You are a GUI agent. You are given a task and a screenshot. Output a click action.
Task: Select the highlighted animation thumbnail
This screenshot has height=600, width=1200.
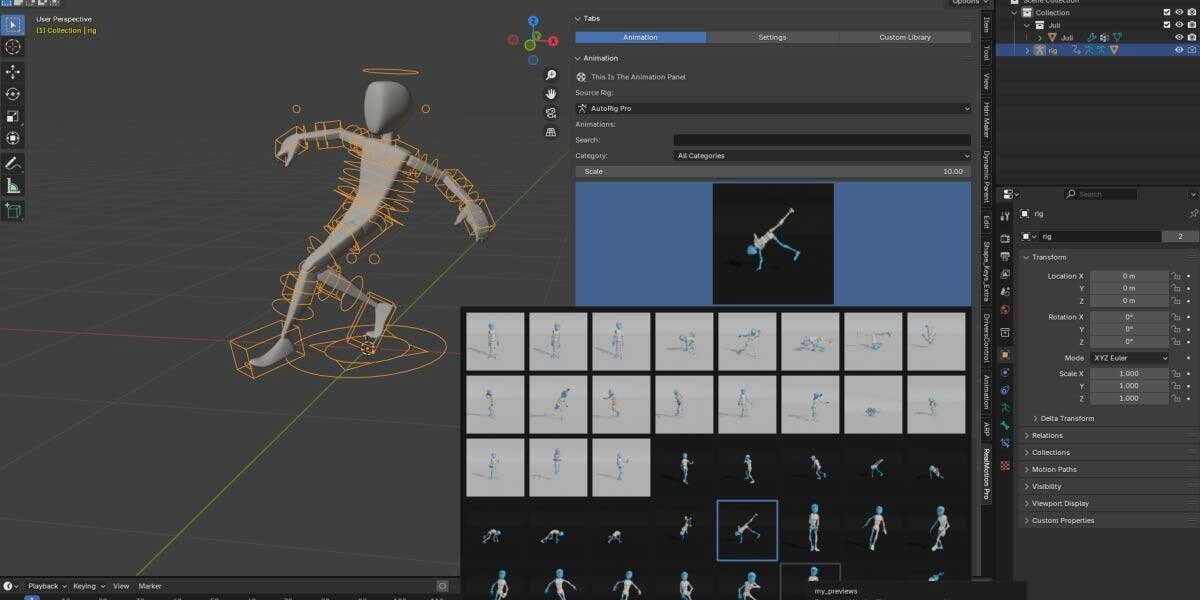point(749,530)
